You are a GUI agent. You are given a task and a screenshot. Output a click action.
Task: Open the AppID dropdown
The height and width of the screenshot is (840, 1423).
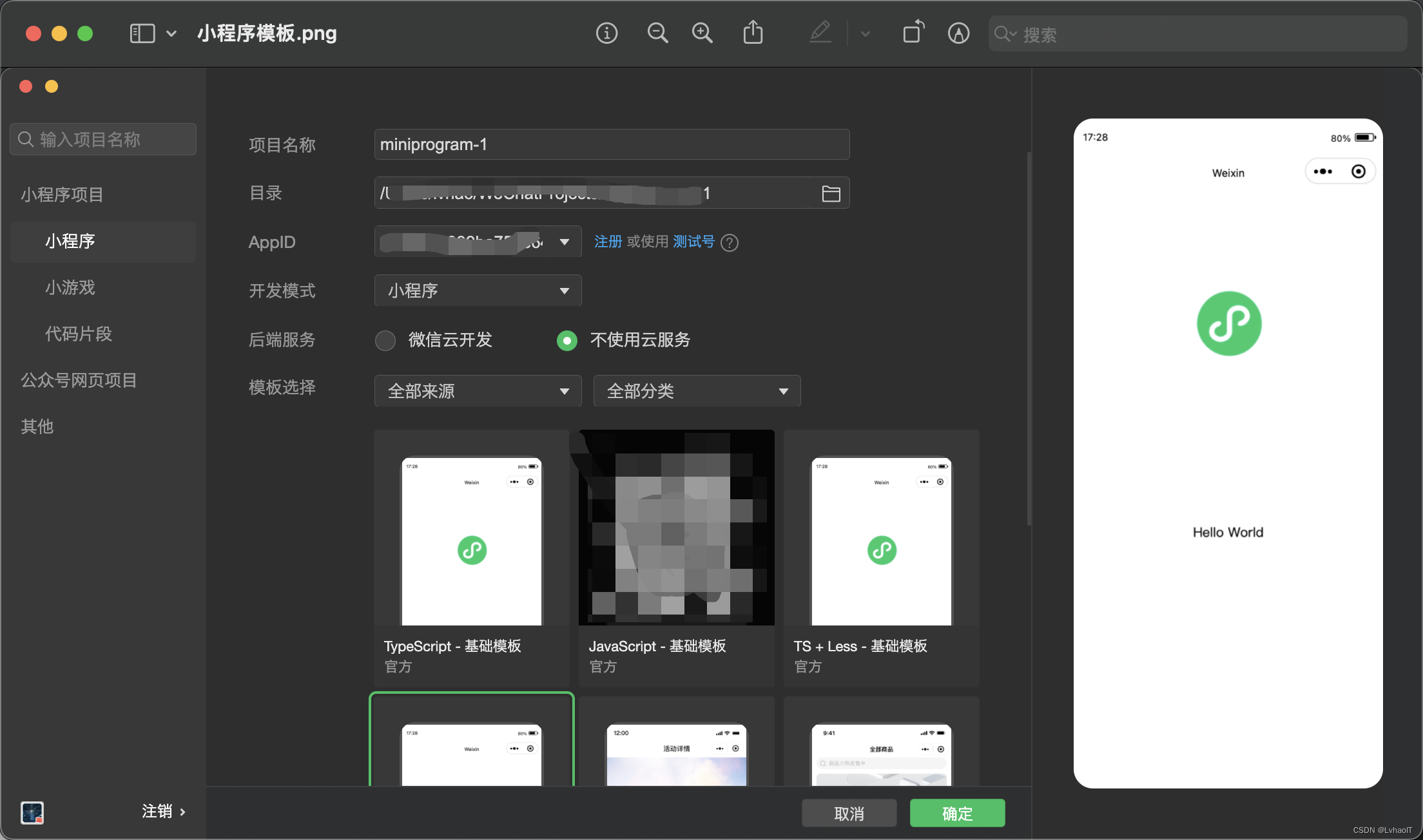click(x=478, y=242)
